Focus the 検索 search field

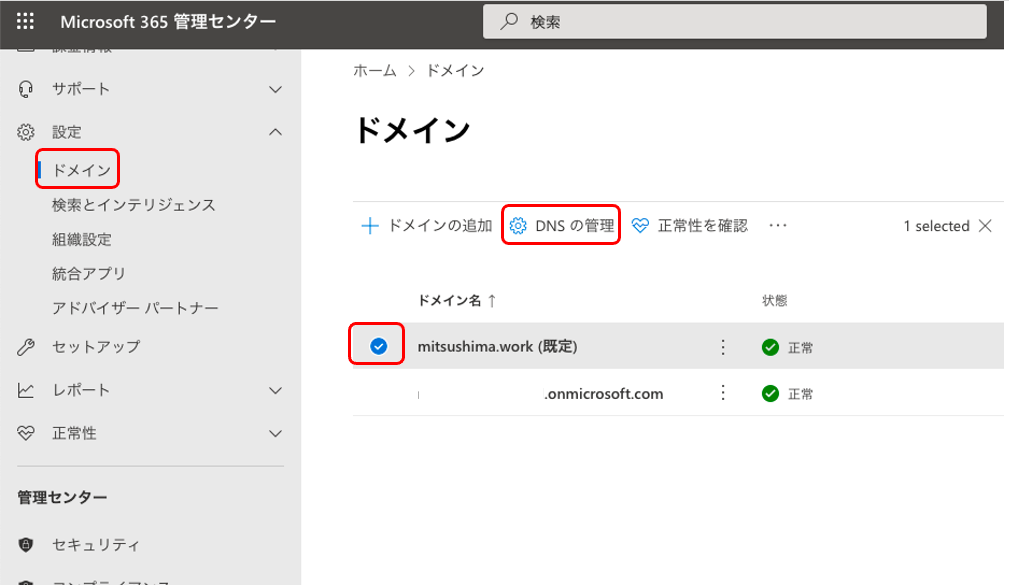(734, 21)
